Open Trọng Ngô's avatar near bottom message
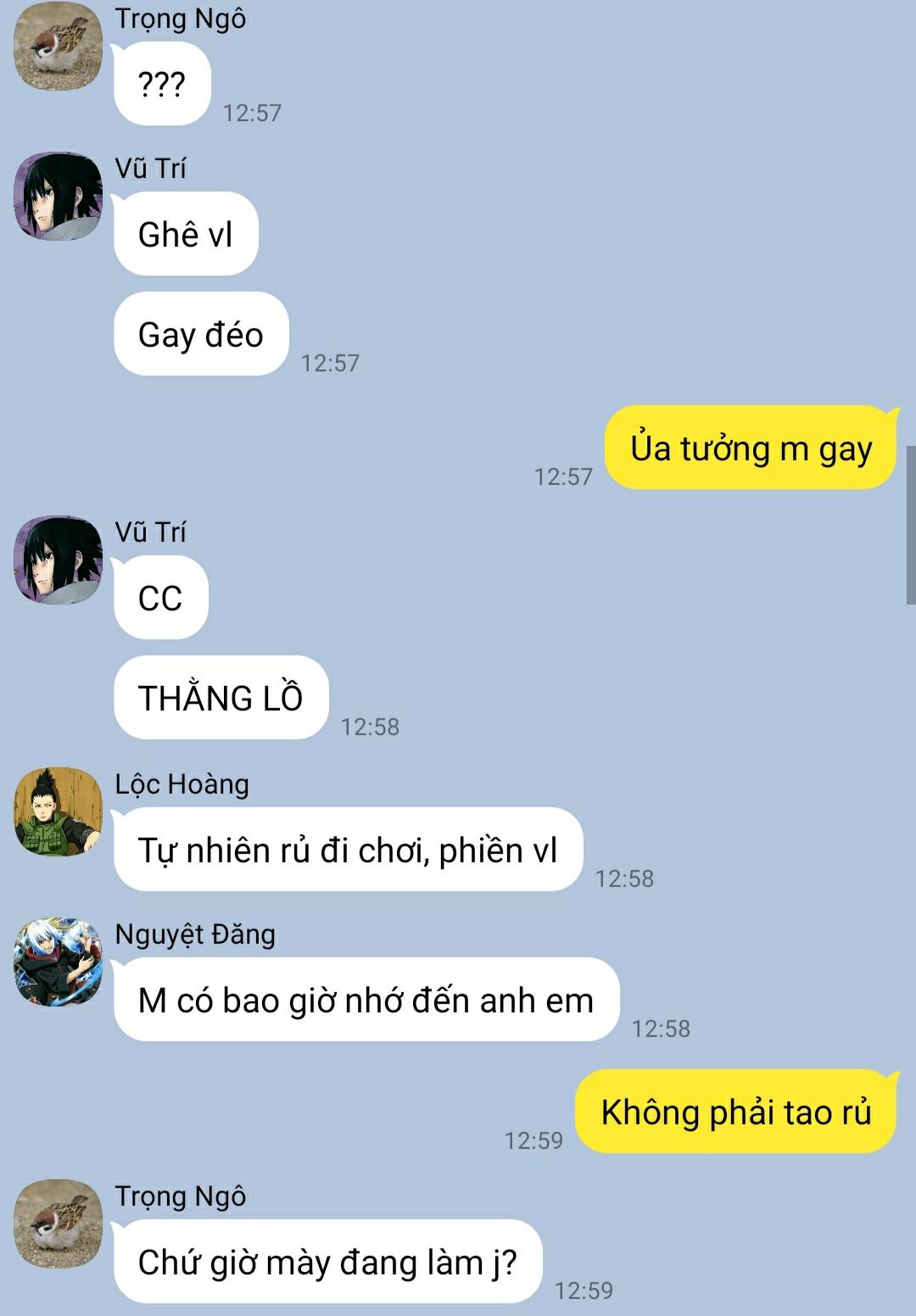This screenshot has width=916, height=1316. (58, 1224)
